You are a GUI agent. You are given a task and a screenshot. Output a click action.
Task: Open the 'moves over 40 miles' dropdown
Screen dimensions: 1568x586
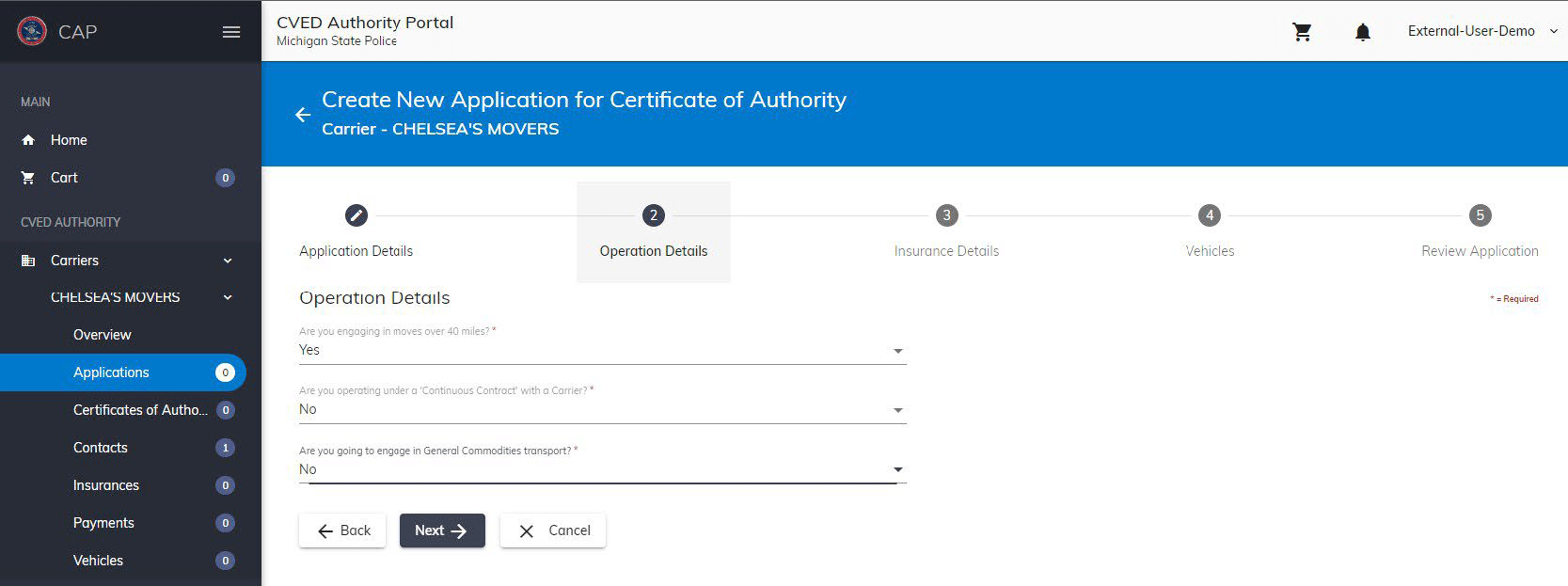(603, 350)
